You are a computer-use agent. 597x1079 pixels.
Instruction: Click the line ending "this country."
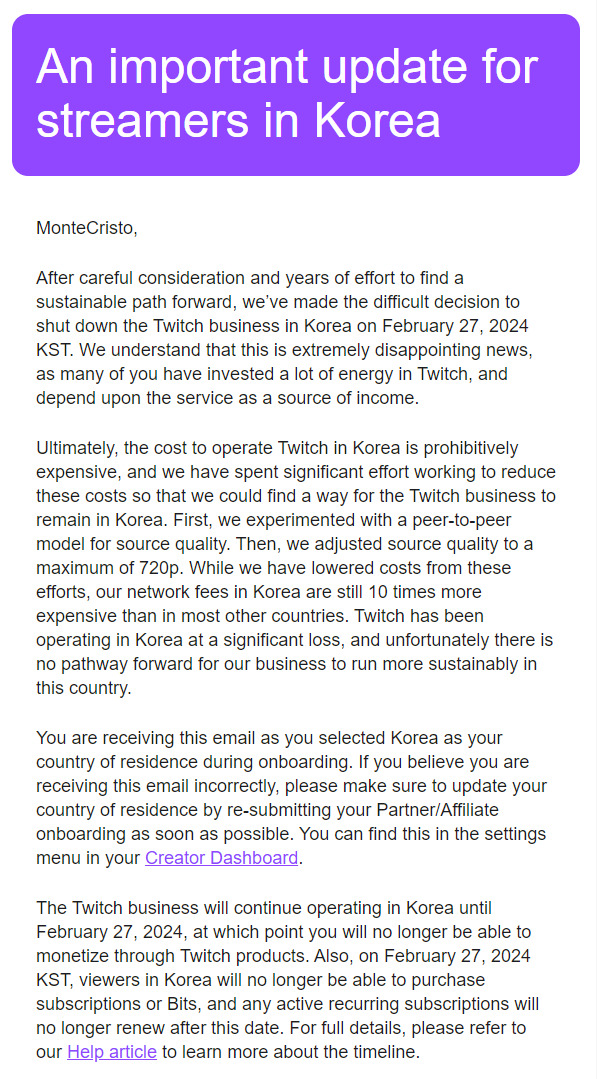[x=83, y=689]
